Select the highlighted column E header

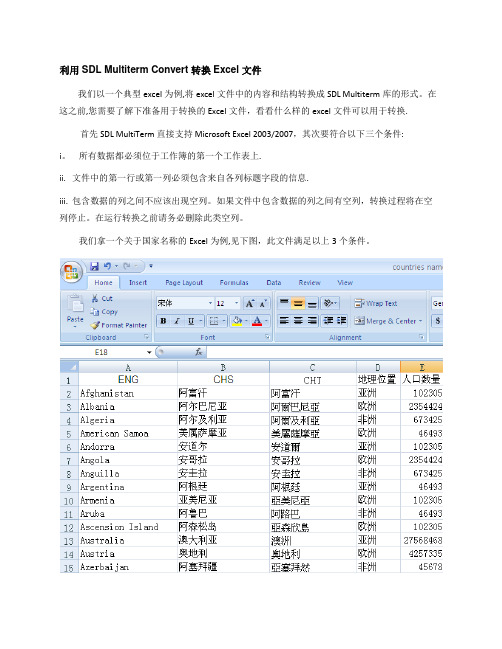click(421, 367)
